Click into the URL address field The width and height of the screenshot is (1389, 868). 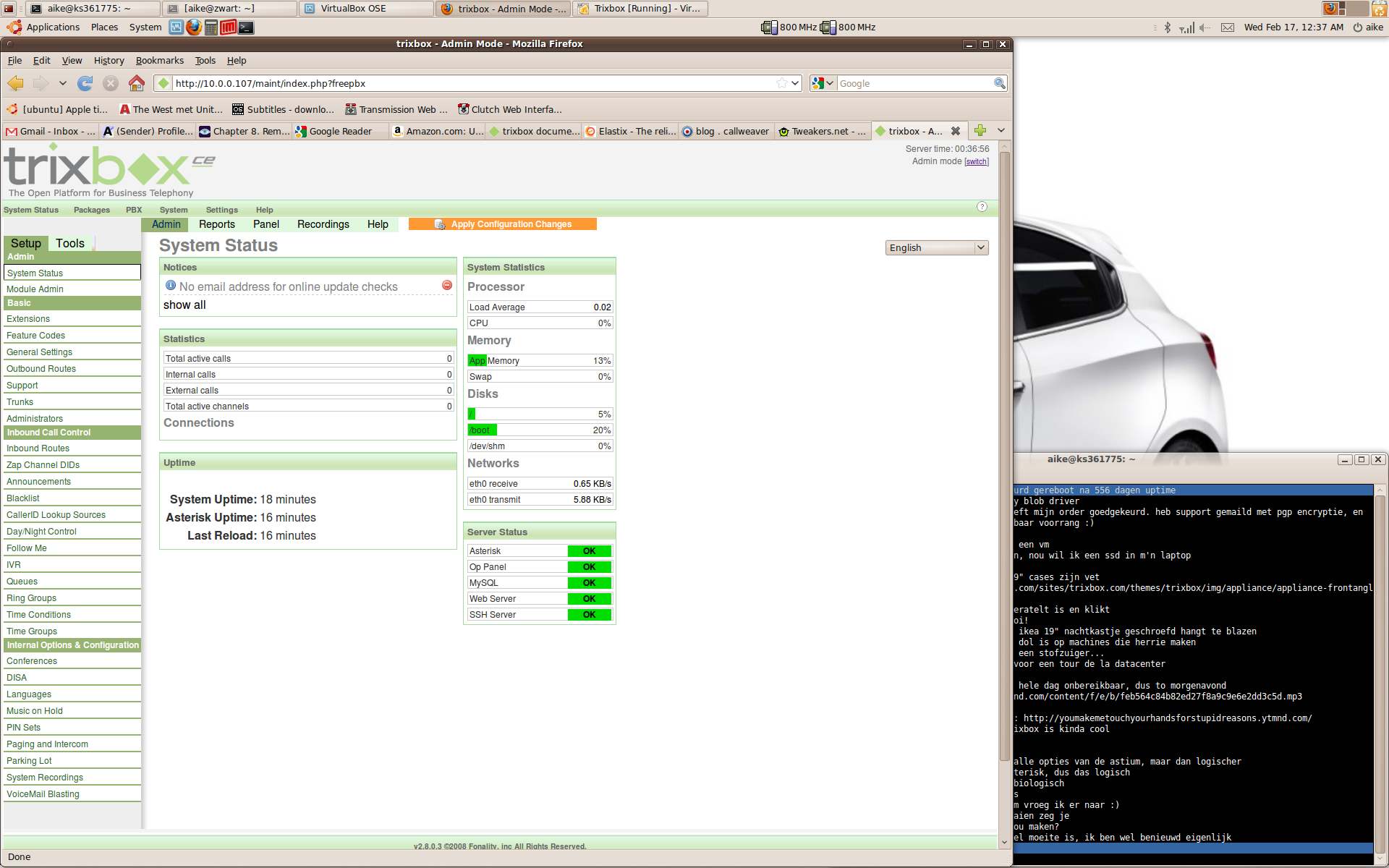point(474,83)
